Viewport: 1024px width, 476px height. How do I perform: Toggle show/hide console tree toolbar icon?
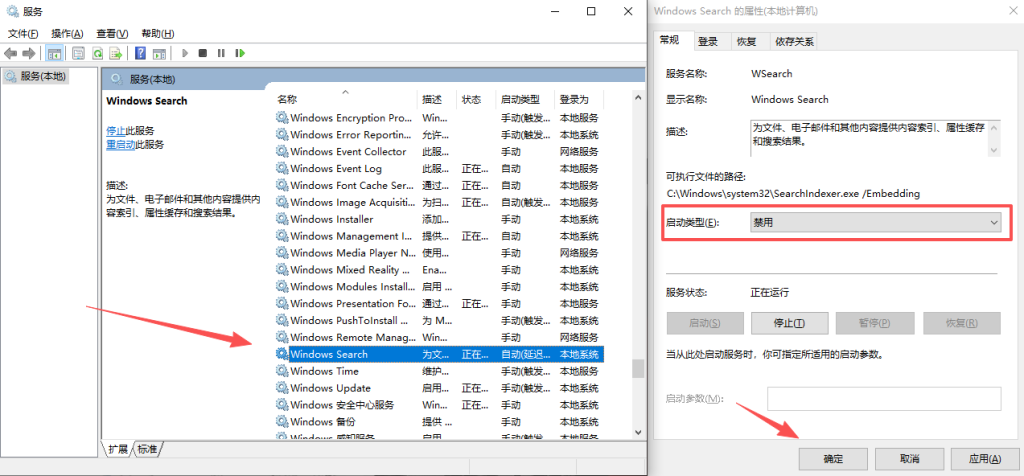pos(55,53)
